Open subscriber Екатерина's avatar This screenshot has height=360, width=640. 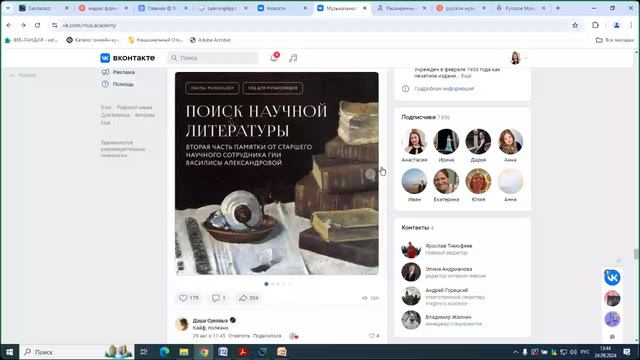pyautogui.click(x=446, y=181)
